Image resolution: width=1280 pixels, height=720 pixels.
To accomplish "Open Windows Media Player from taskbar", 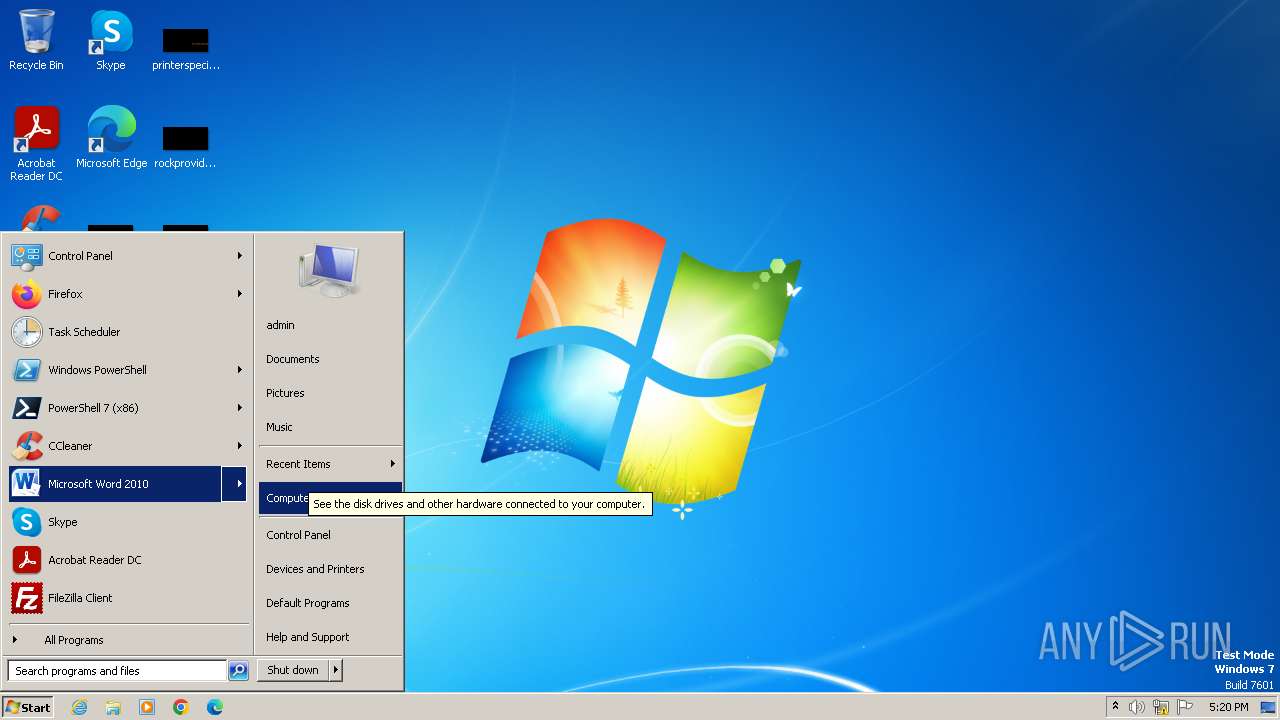I will 147,707.
